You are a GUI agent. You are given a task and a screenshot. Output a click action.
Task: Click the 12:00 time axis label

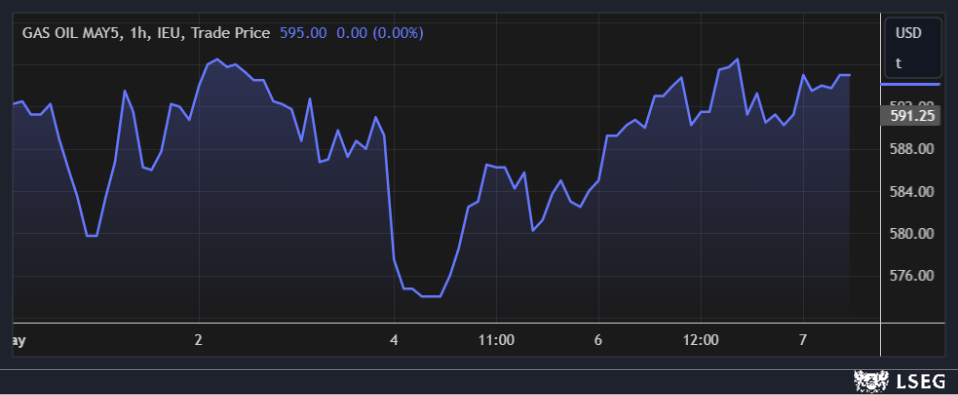(701, 340)
